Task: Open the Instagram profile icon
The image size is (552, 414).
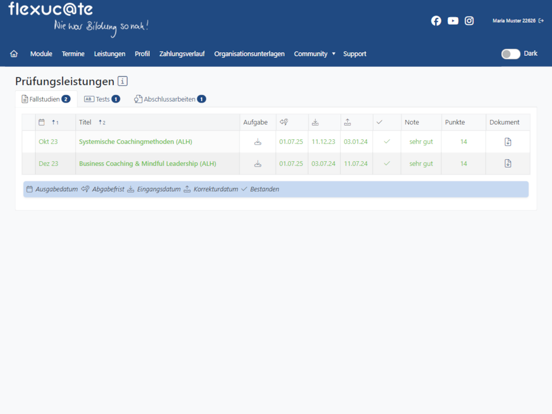Action: pos(469,21)
